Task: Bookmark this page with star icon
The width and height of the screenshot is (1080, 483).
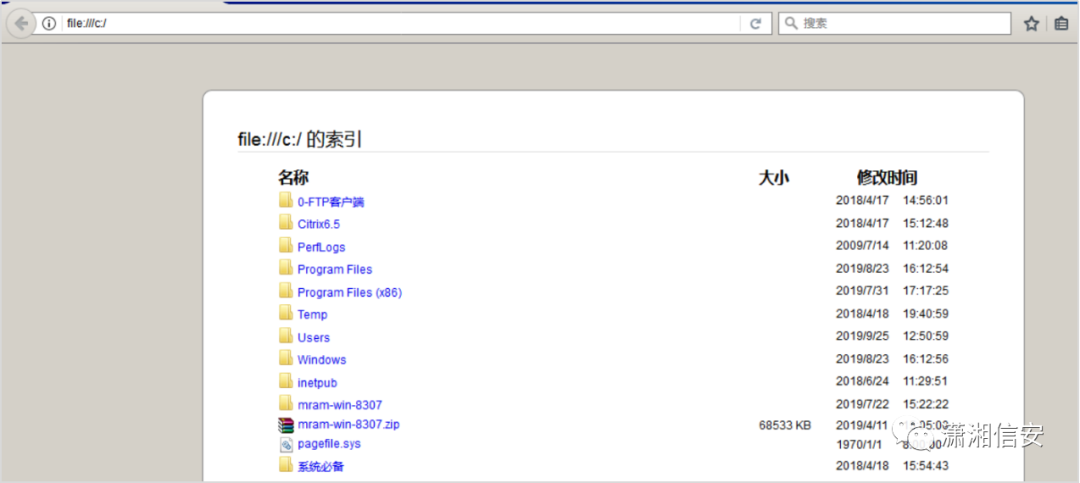Action: (1031, 23)
